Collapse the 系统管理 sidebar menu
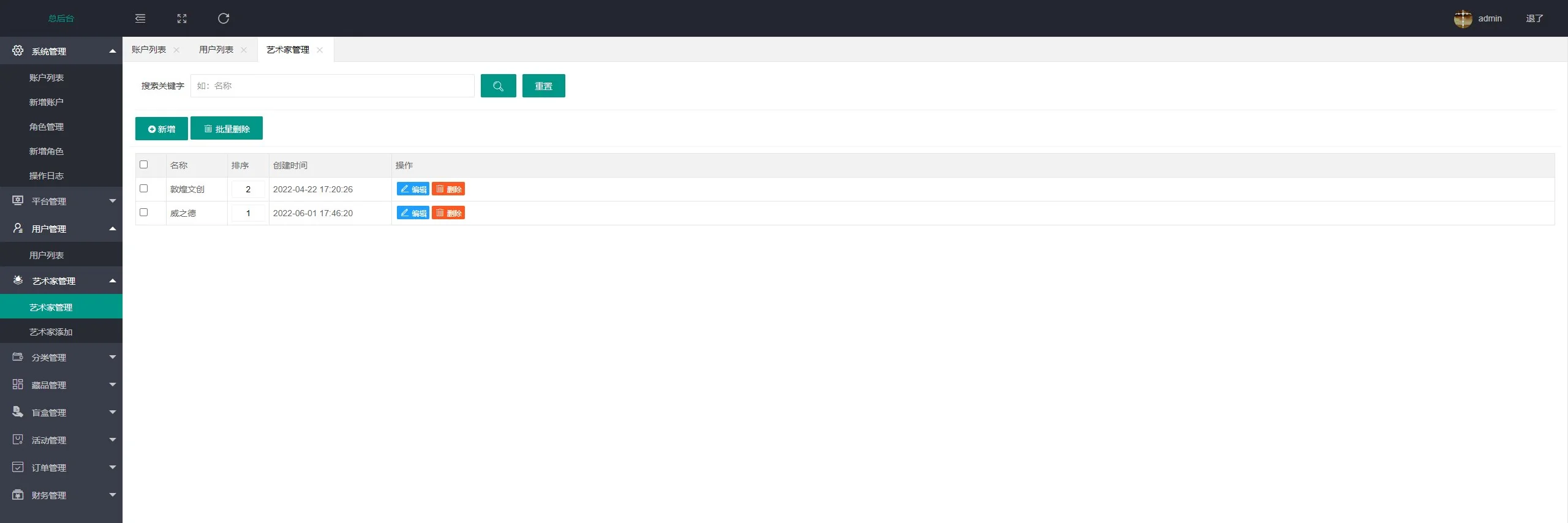Viewport: 1568px width, 523px height. tap(61, 51)
